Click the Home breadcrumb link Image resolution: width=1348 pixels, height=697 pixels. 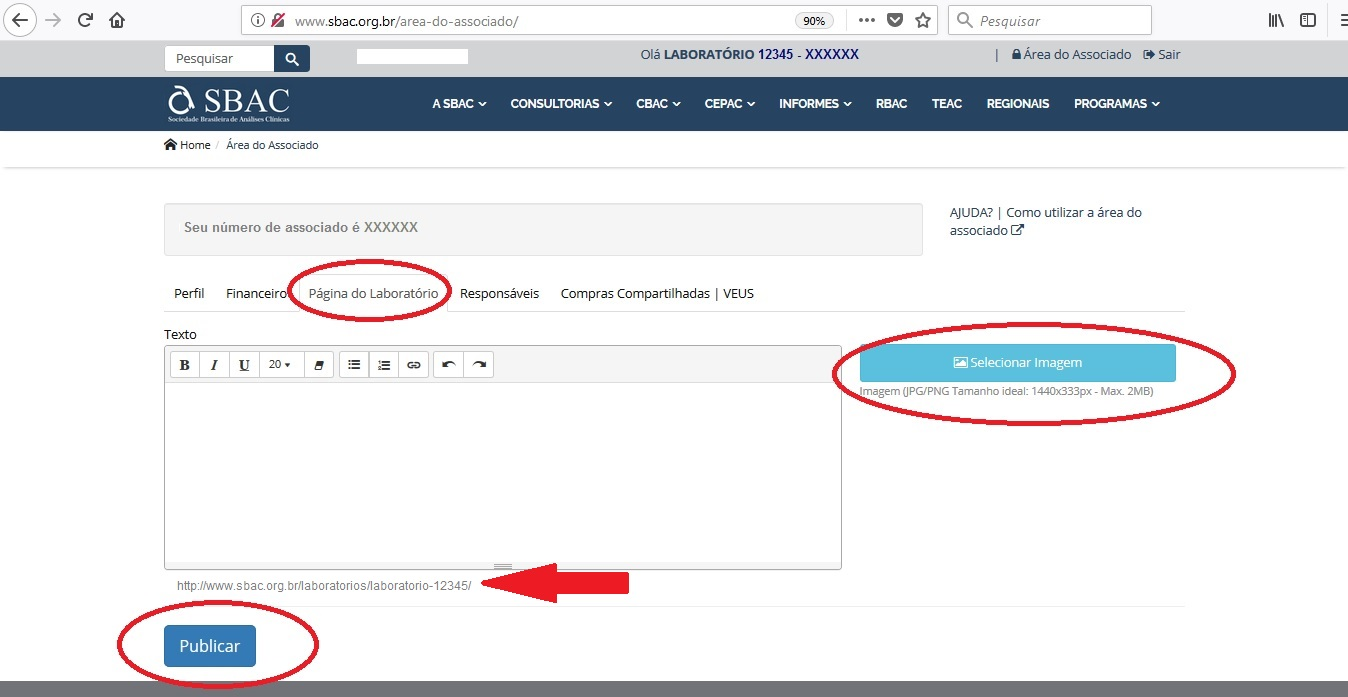187,145
